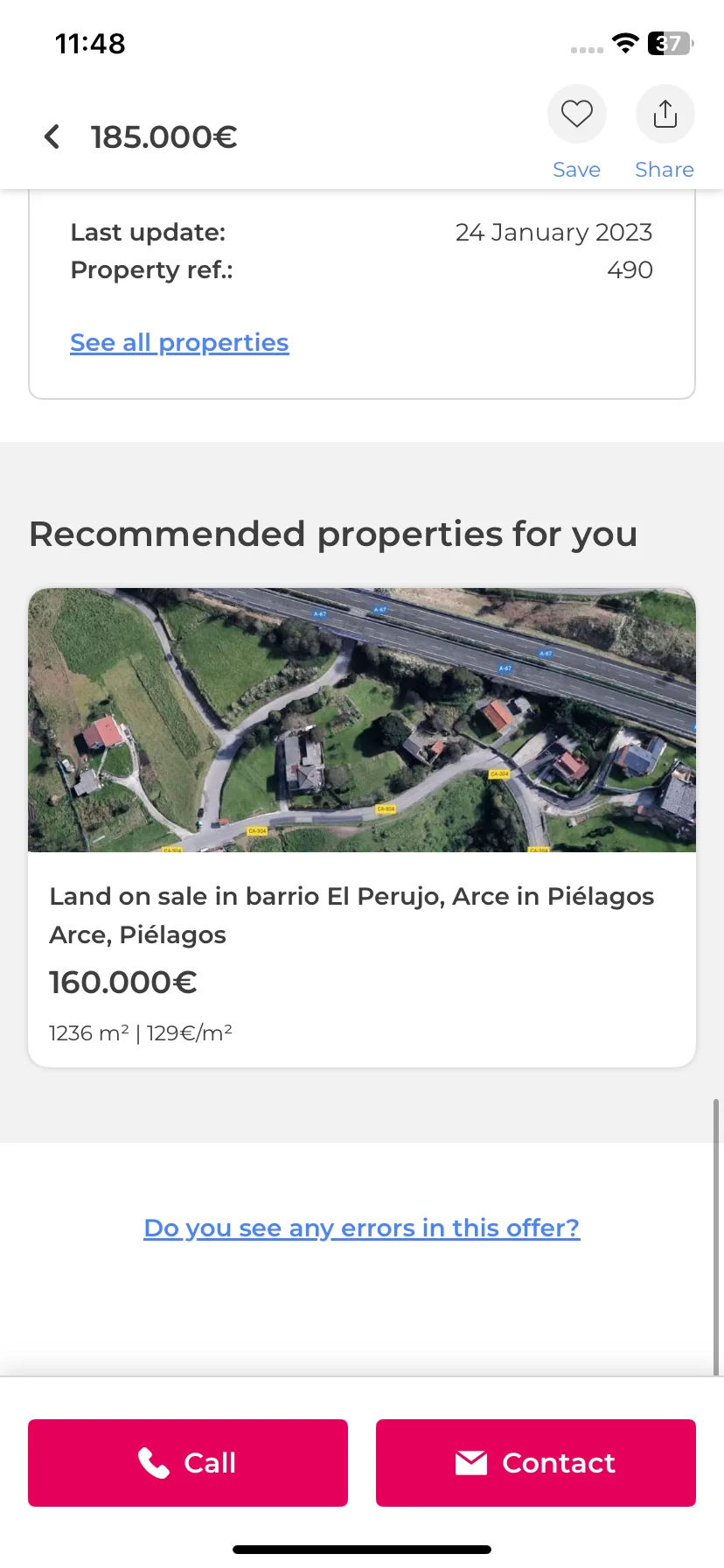Open the aerial land photo thumbnail

(362, 720)
